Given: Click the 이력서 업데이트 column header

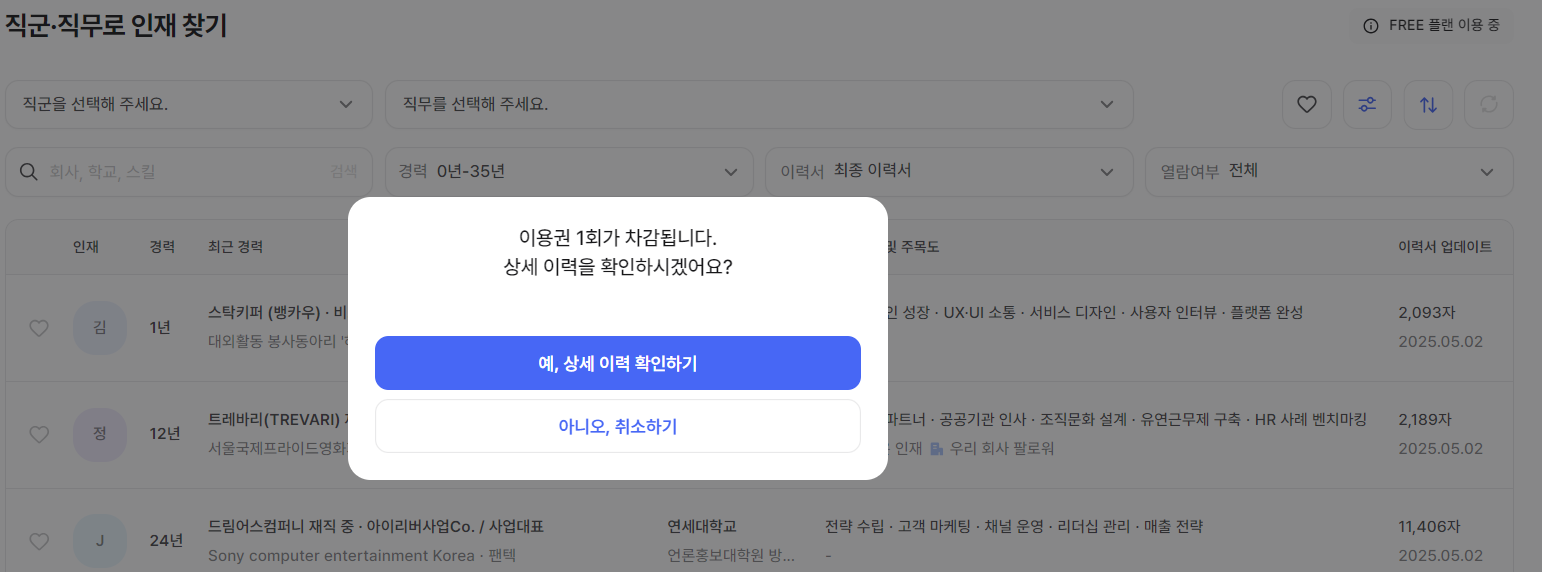Looking at the screenshot, I should coord(1445,247).
